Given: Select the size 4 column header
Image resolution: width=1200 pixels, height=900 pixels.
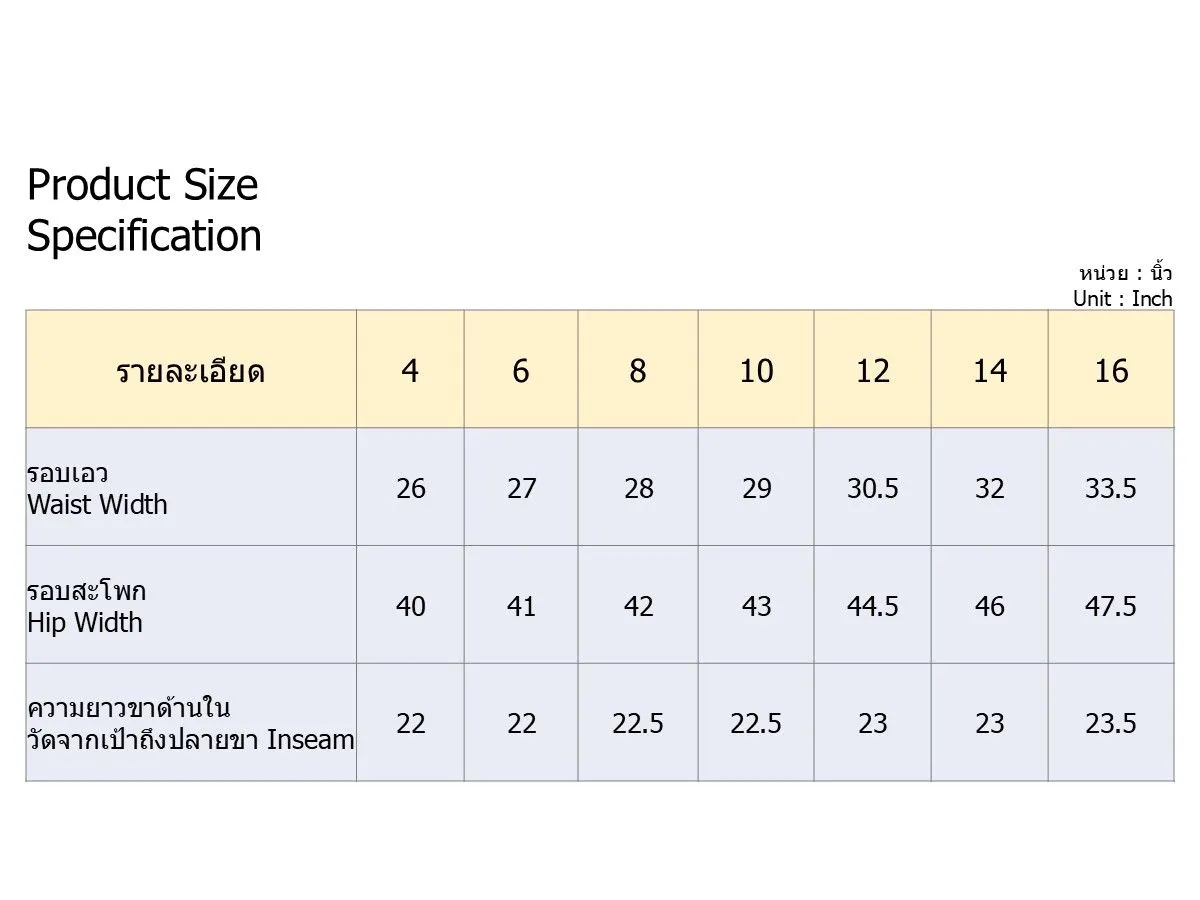Looking at the screenshot, I should tap(410, 371).
